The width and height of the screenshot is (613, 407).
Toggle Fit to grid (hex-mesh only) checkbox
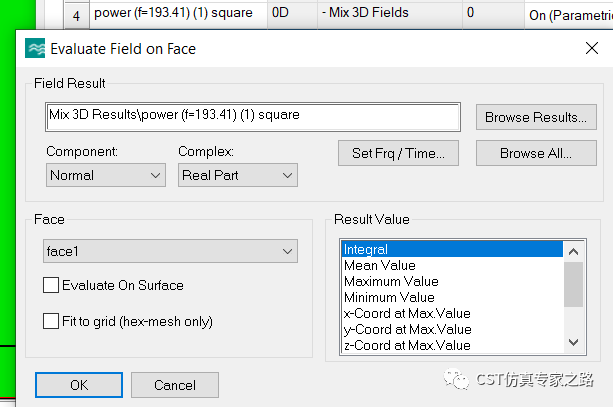52,321
